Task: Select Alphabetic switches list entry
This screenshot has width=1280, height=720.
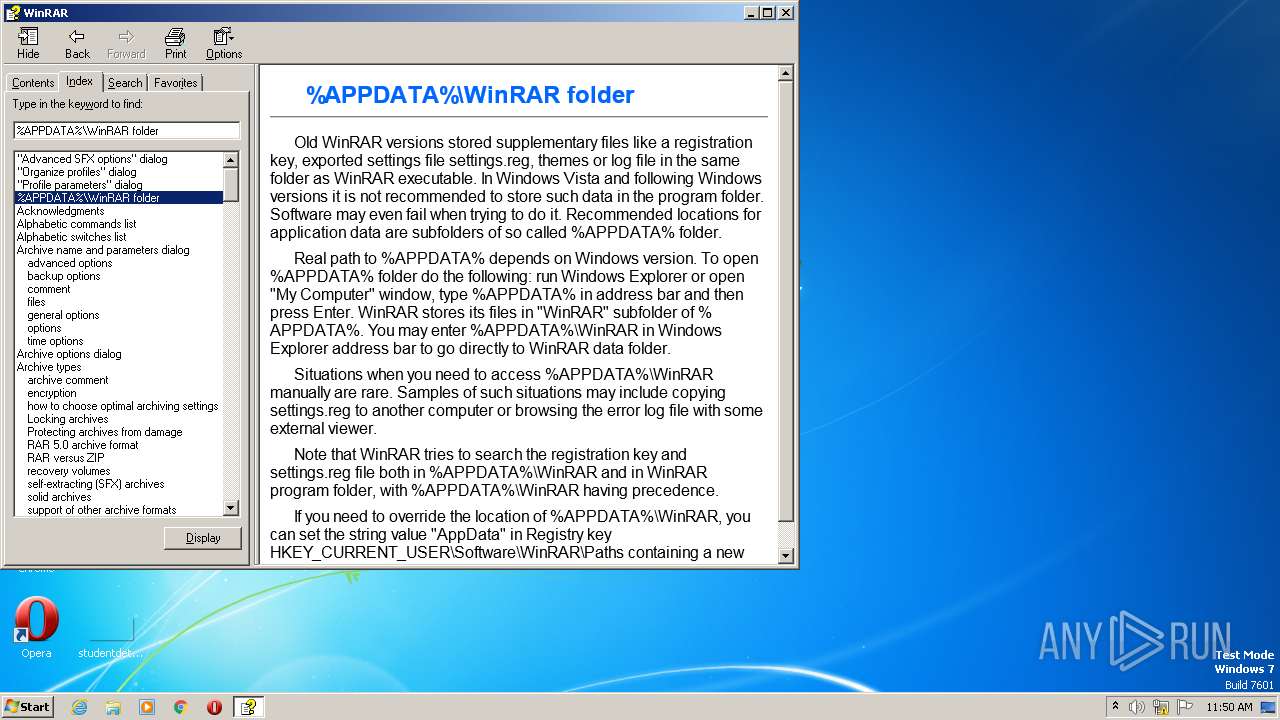Action: 71,237
